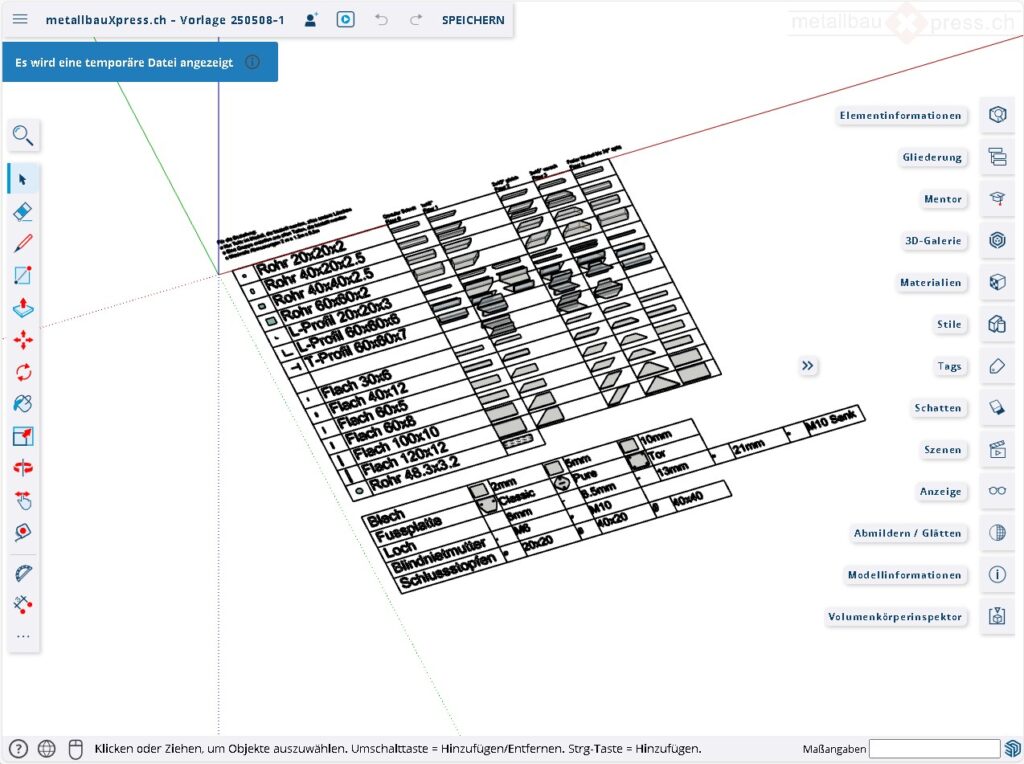The image size is (1024, 764).
Task: Select the Scale tool
Action: (23, 436)
